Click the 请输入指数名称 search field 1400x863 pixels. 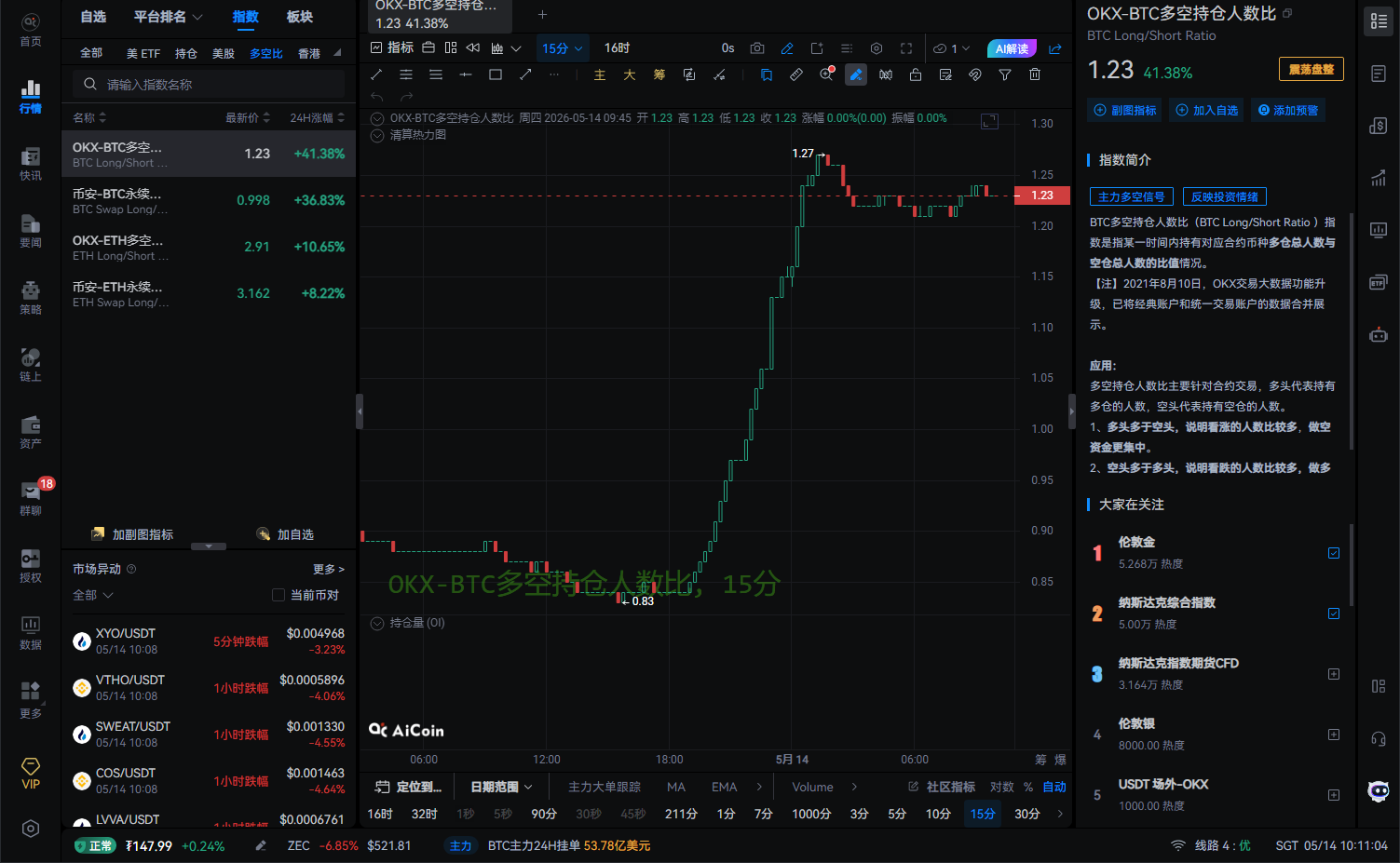[209, 85]
